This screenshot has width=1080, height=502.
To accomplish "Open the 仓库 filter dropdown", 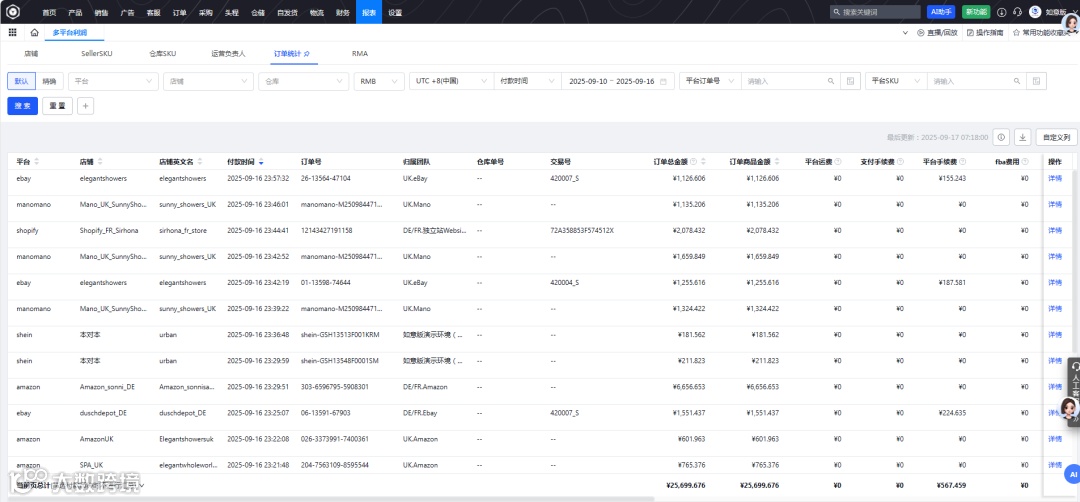I will [x=304, y=81].
